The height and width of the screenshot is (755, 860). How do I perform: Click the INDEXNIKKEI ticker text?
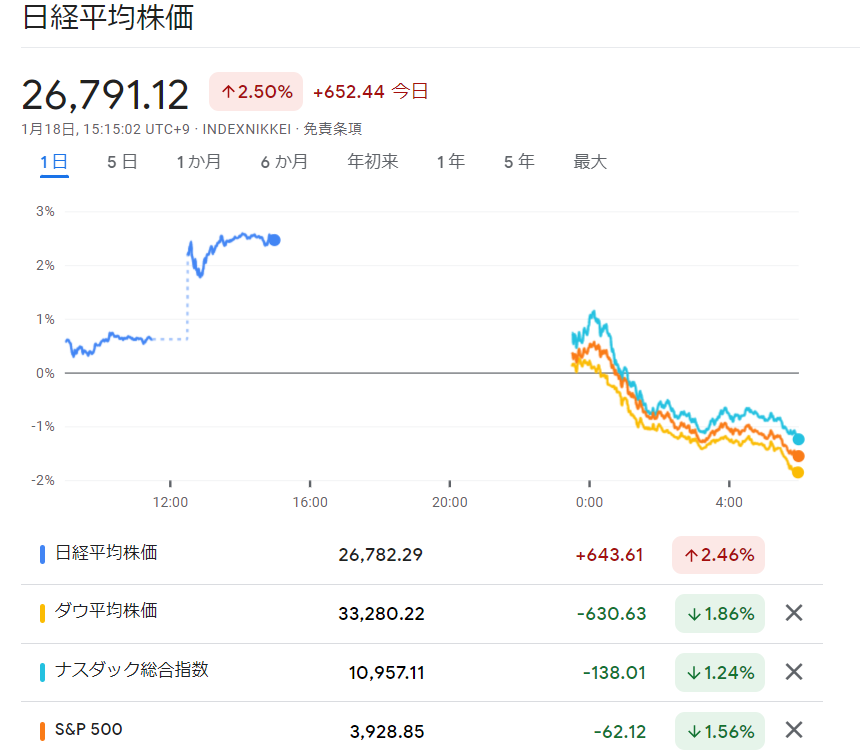click(247, 129)
